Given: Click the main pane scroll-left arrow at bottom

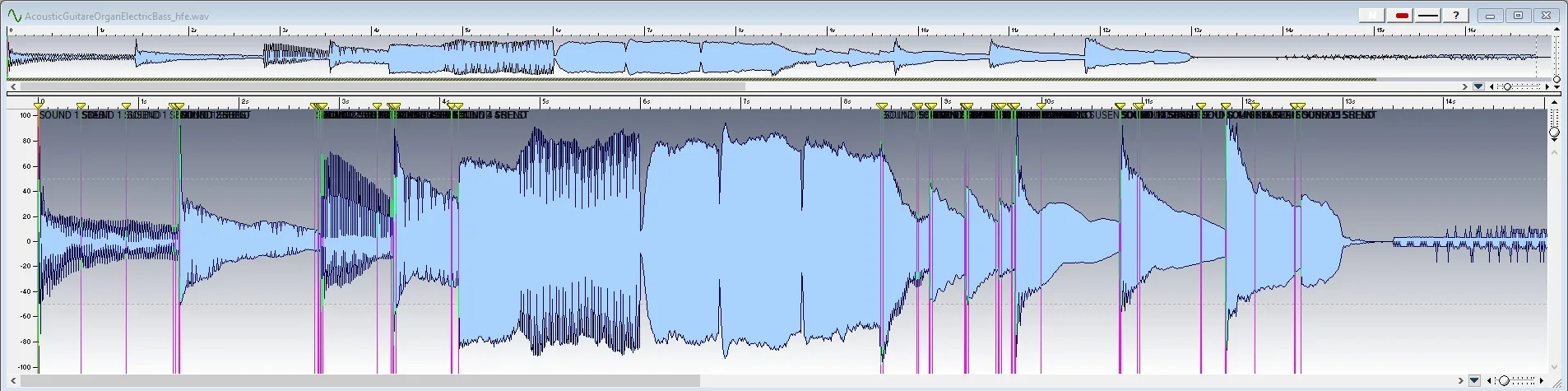Looking at the screenshot, I should [x=13, y=380].
